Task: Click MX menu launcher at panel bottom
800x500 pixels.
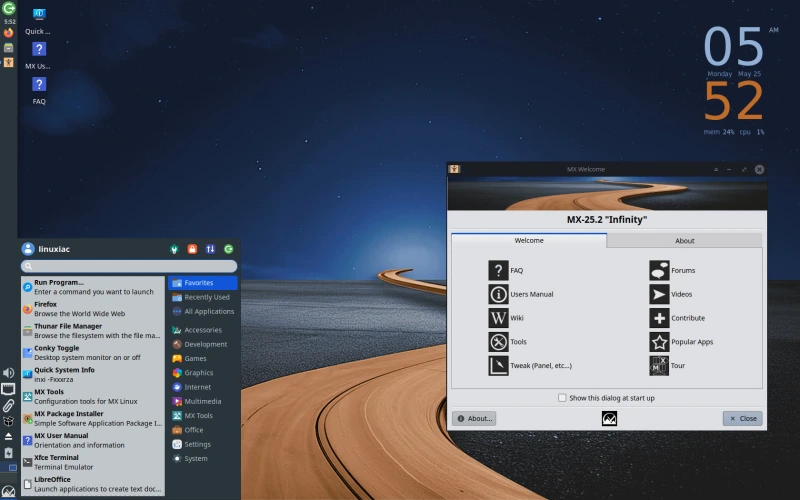Action: 9,492
